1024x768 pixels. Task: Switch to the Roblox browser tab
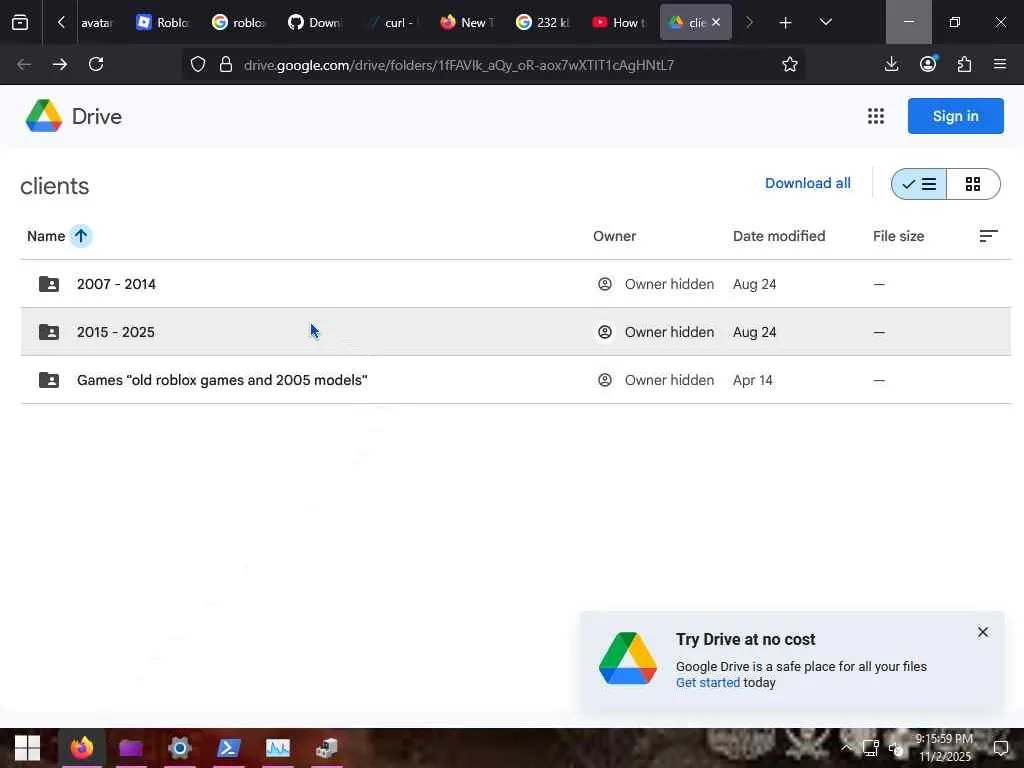point(163,22)
